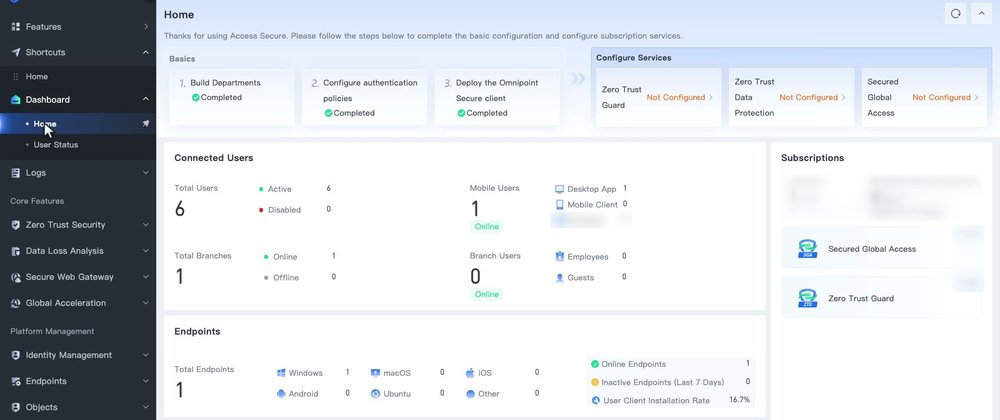This screenshot has height=420, width=1000.
Task: Click the Logs icon in sidebar
Action: tap(16, 173)
